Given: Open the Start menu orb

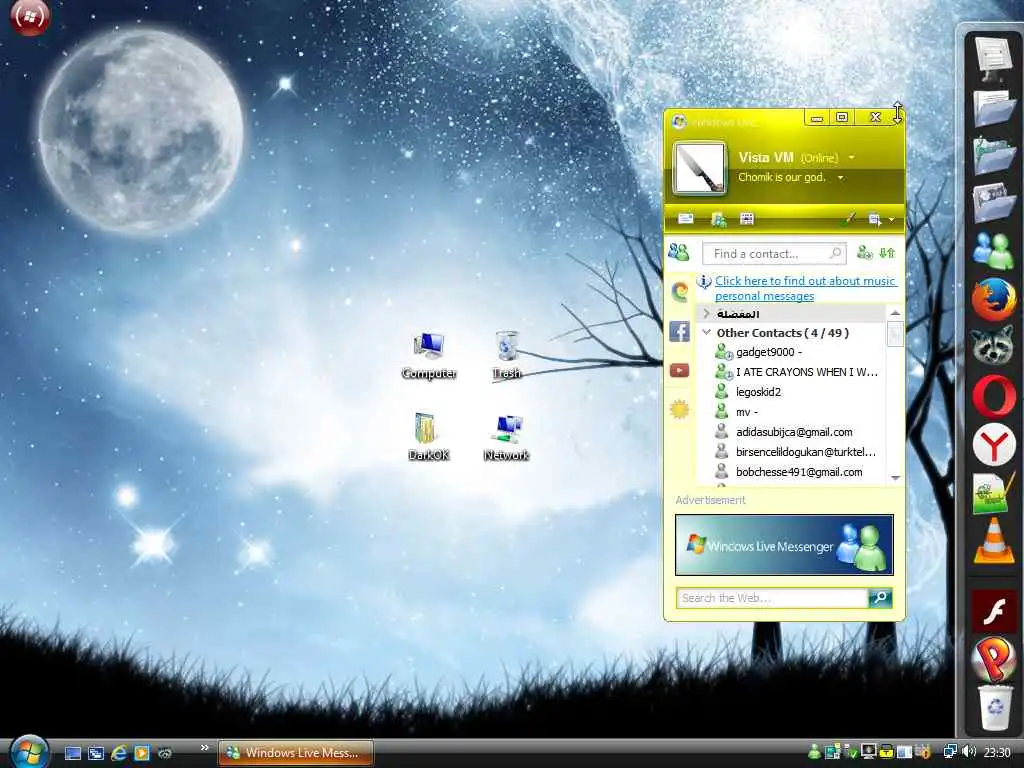Looking at the screenshot, I should (29, 751).
